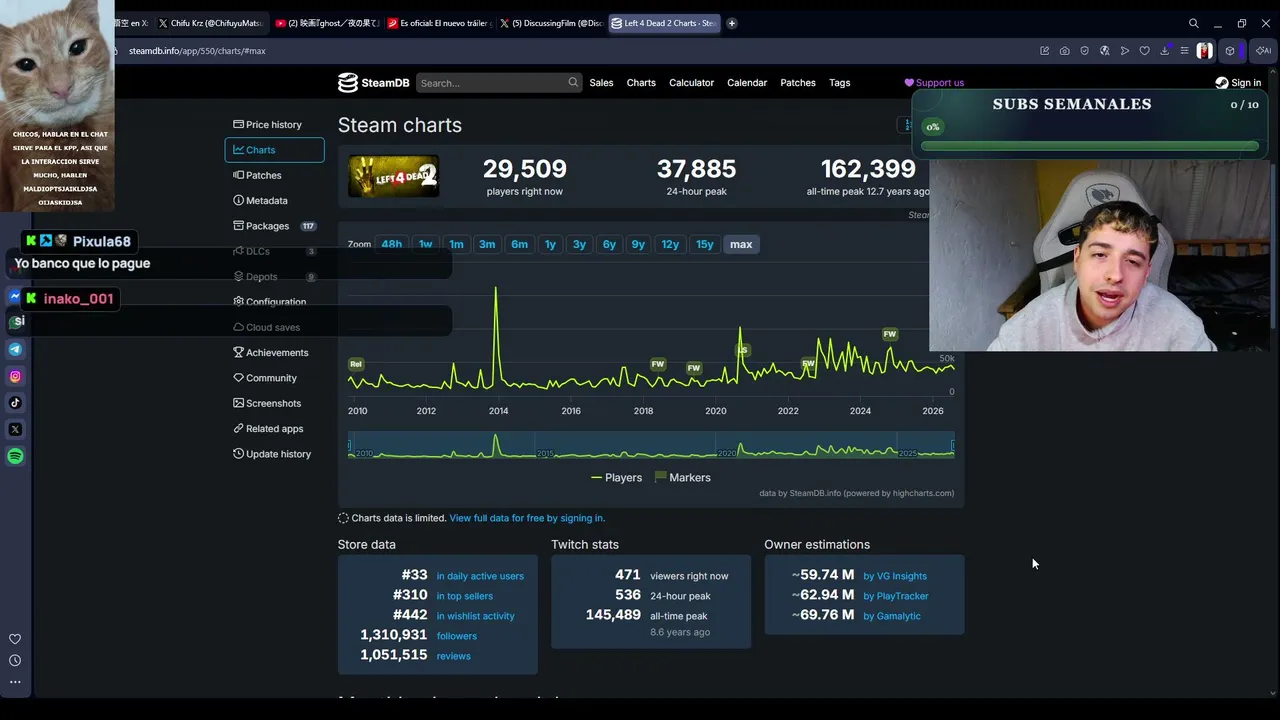Click the browser address bar URL
Image resolution: width=1280 pixels, height=720 pixels.
click(x=197, y=51)
